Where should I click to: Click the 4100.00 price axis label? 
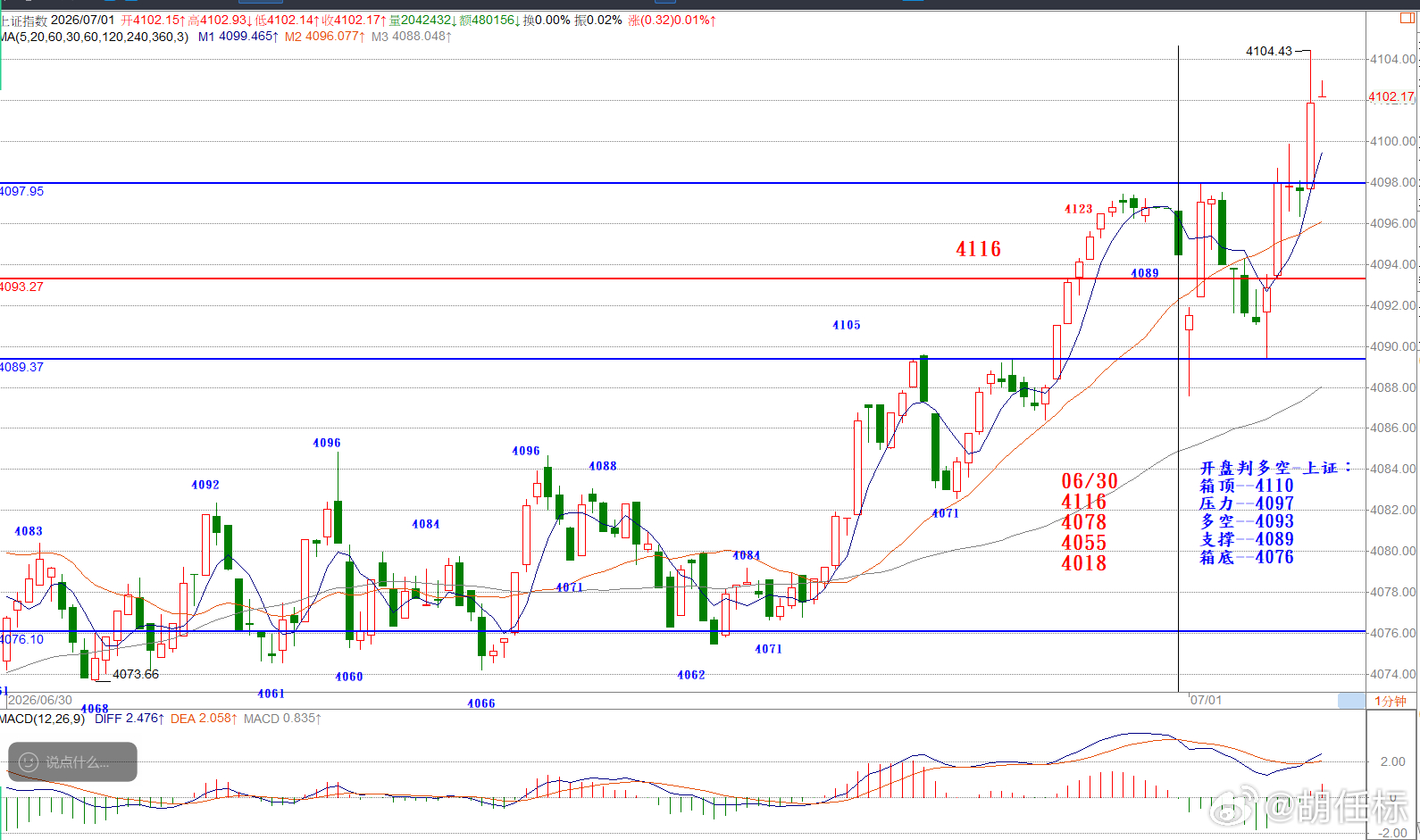pyautogui.click(x=1393, y=141)
